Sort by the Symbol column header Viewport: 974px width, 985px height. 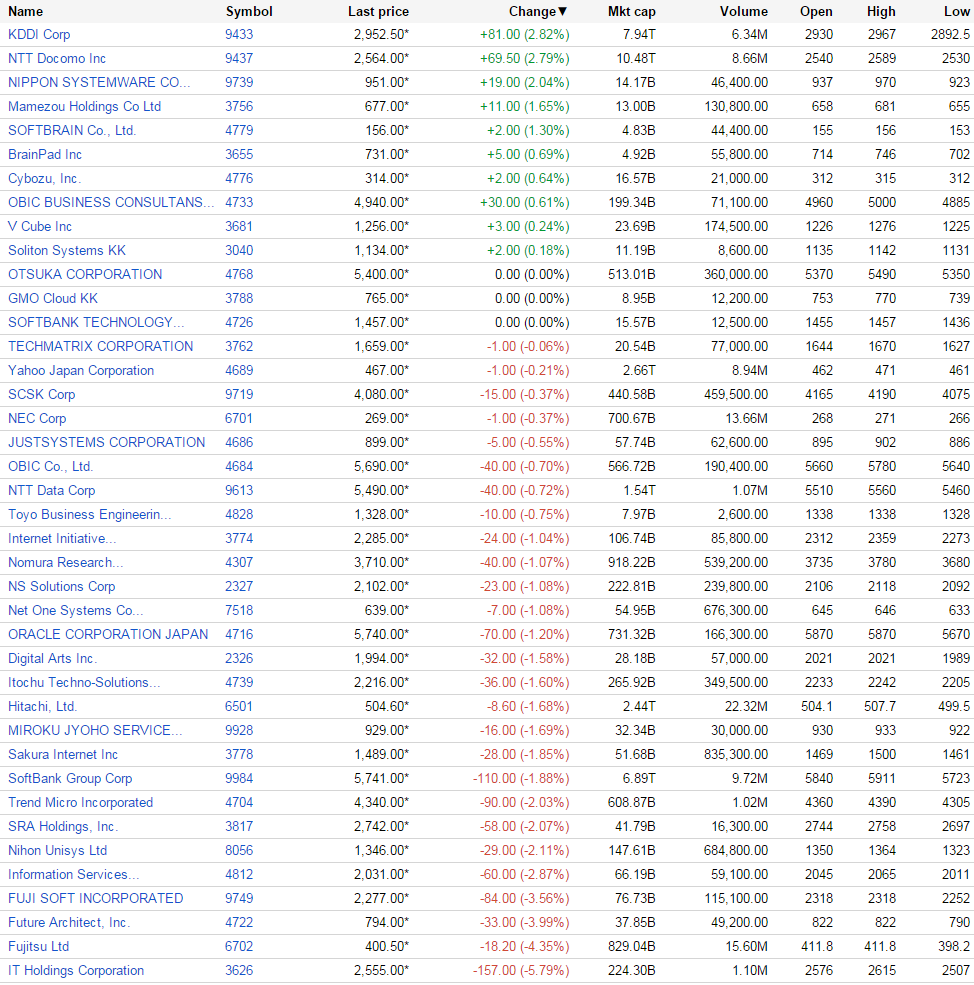click(x=249, y=11)
